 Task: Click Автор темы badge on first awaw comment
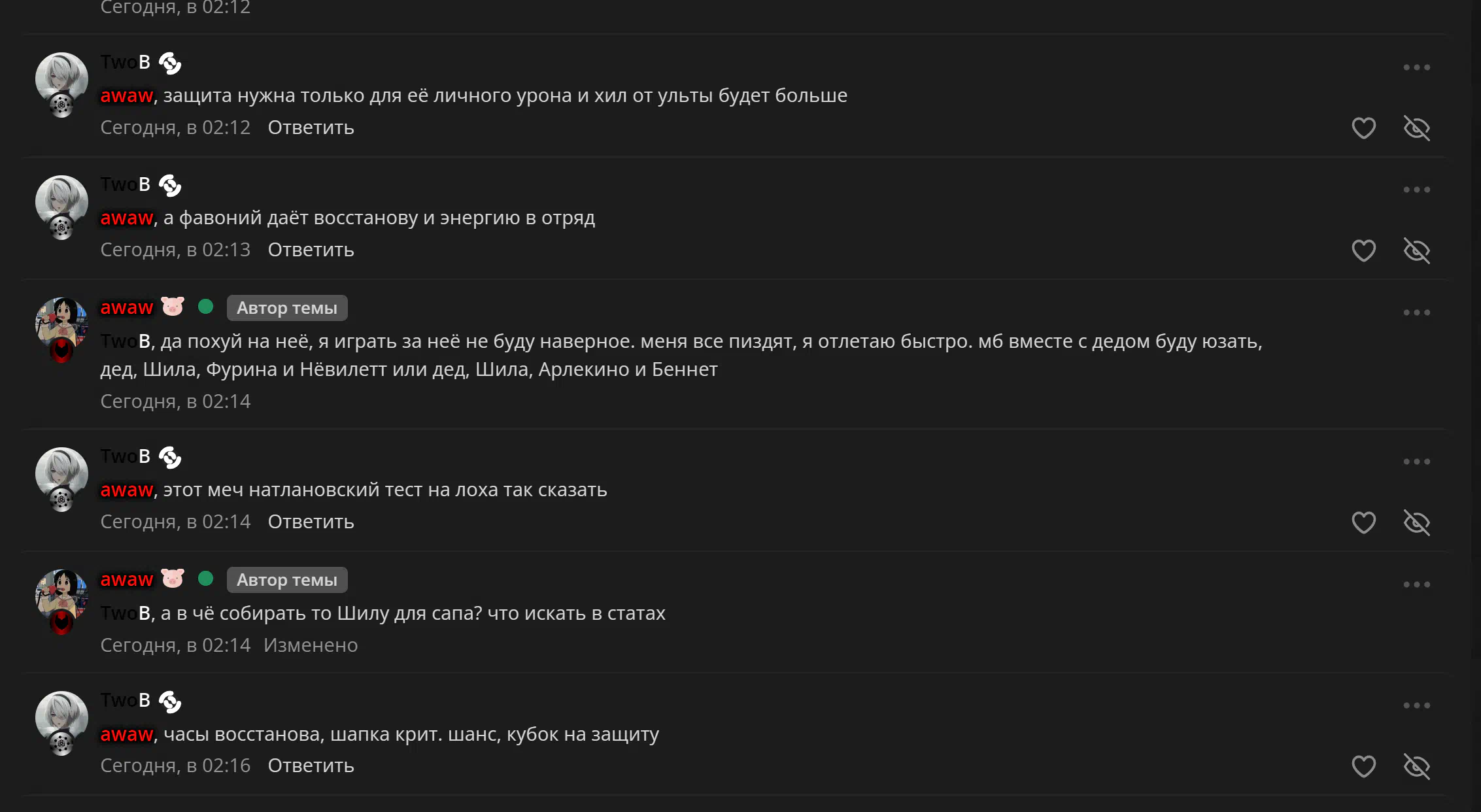287,308
